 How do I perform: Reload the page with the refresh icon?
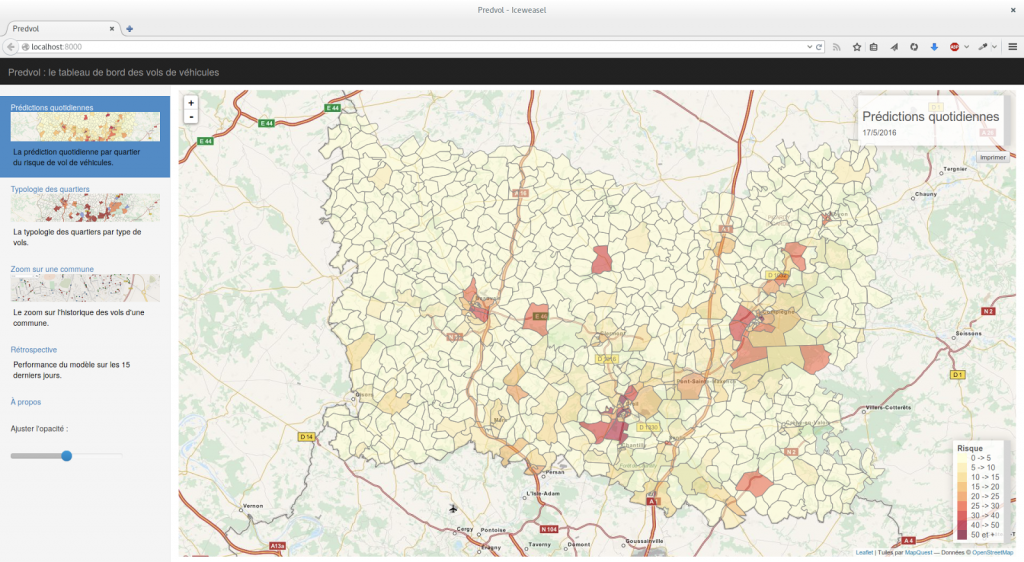820,47
